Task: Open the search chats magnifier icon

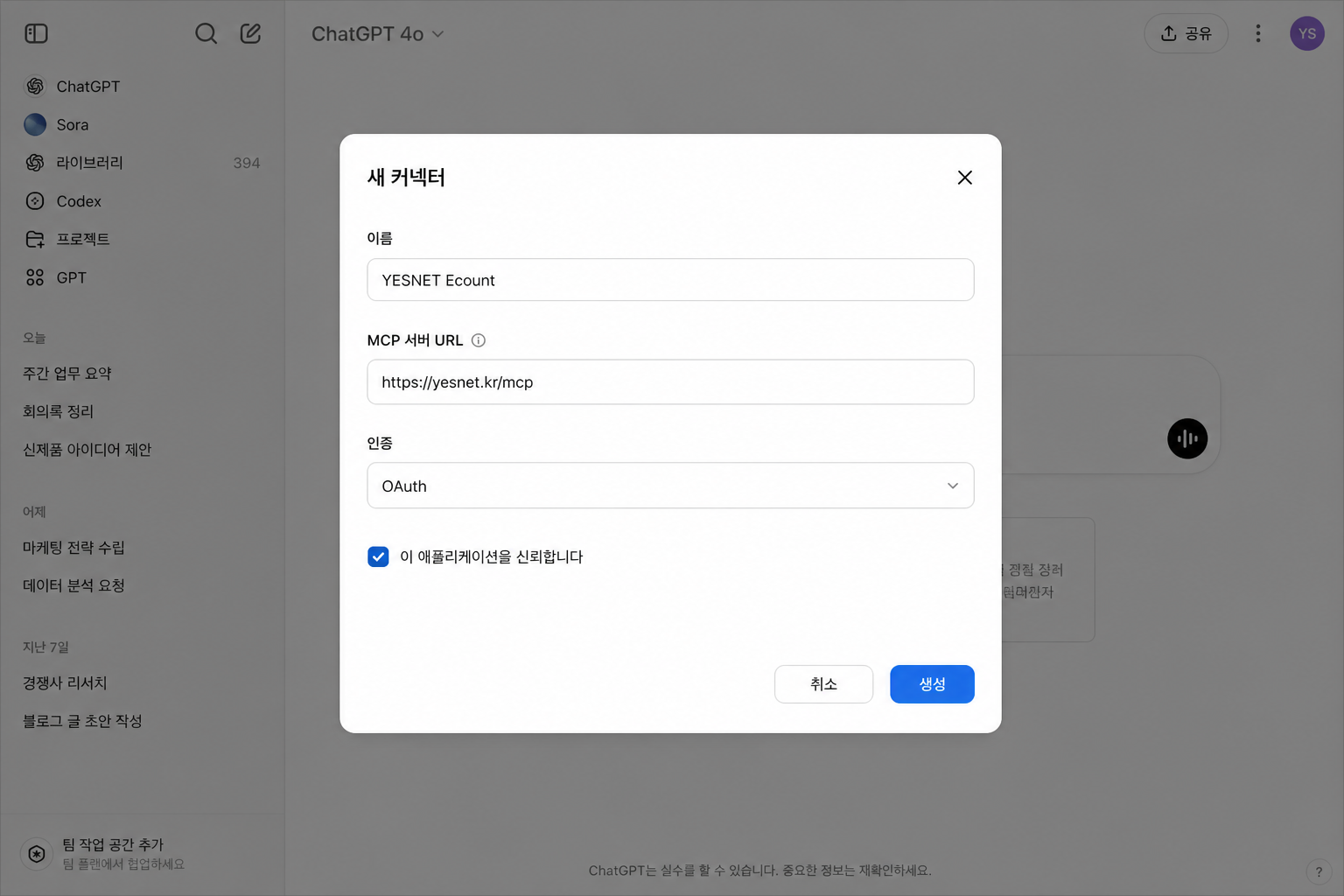Action: pos(206,33)
